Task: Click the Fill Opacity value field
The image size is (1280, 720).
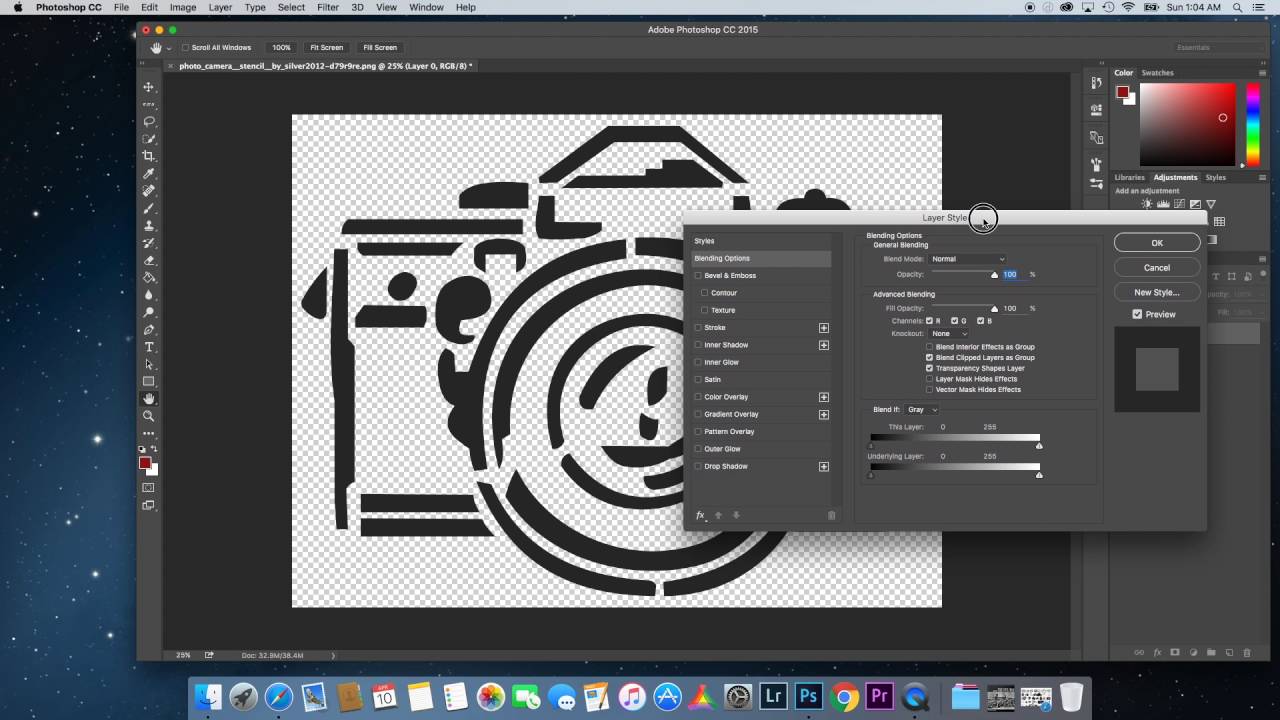Action: pyautogui.click(x=1014, y=308)
